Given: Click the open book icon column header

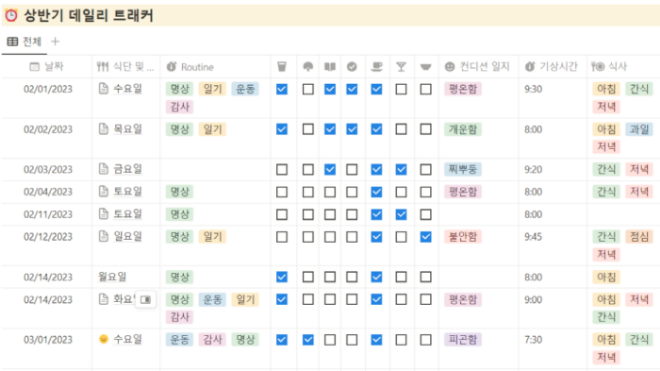Looking at the screenshot, I should 330,67.
